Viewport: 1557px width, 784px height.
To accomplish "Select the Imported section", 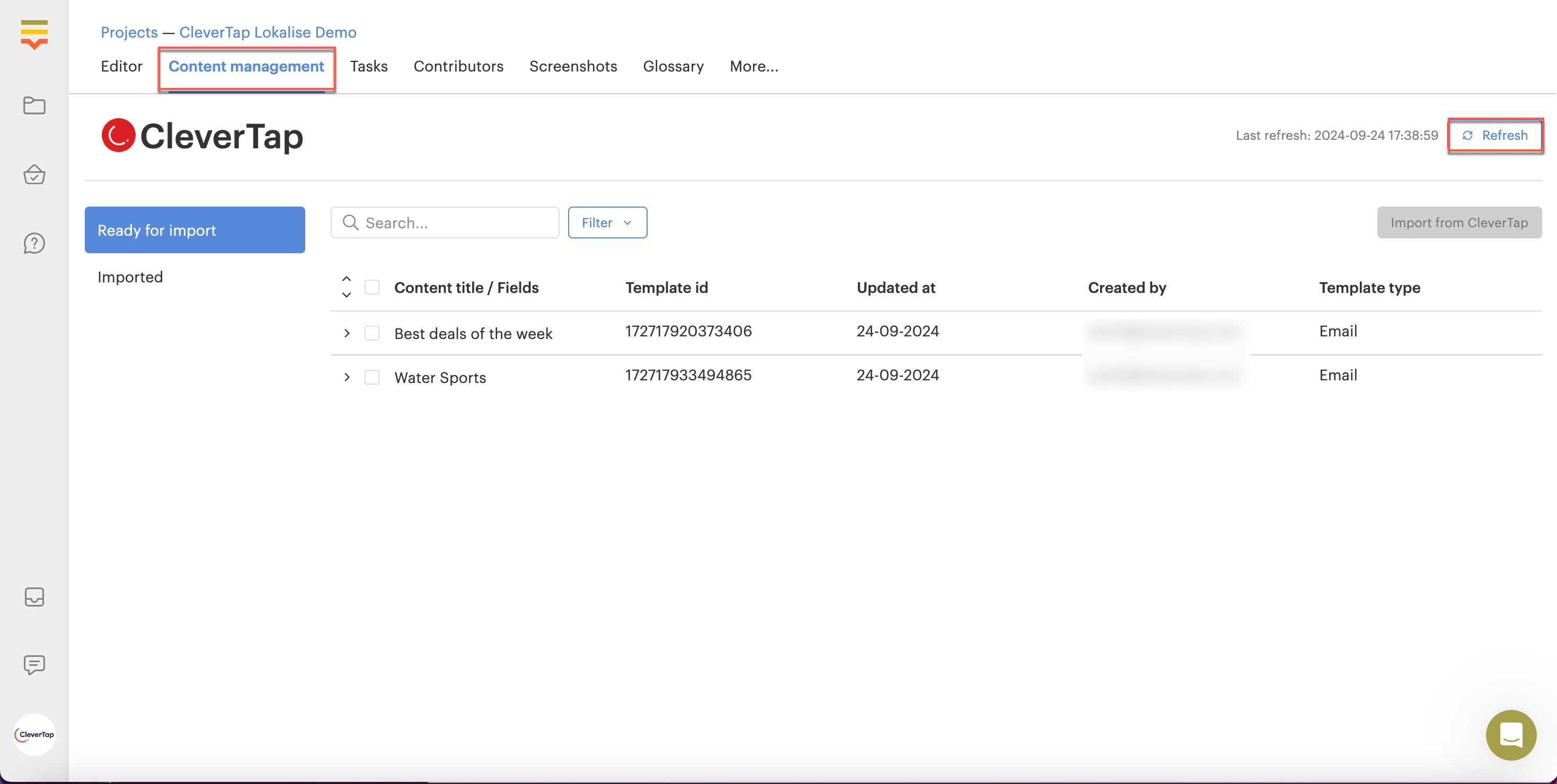I will 130,277.
